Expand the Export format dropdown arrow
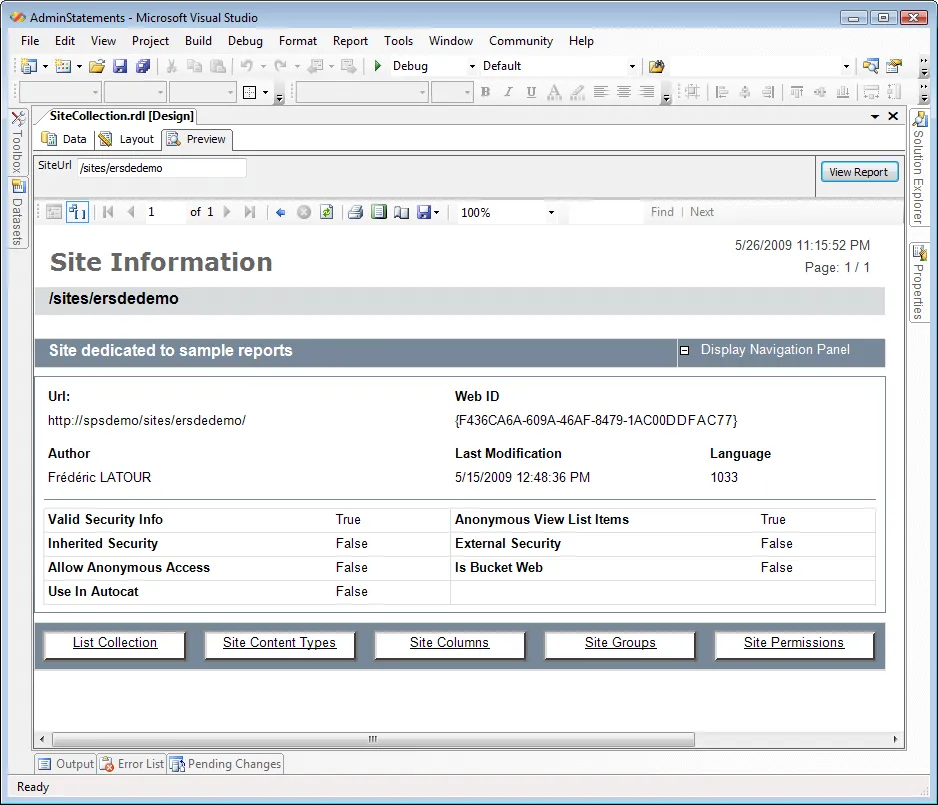The width and height of the screenshot is (938, 805). point(437,213)
